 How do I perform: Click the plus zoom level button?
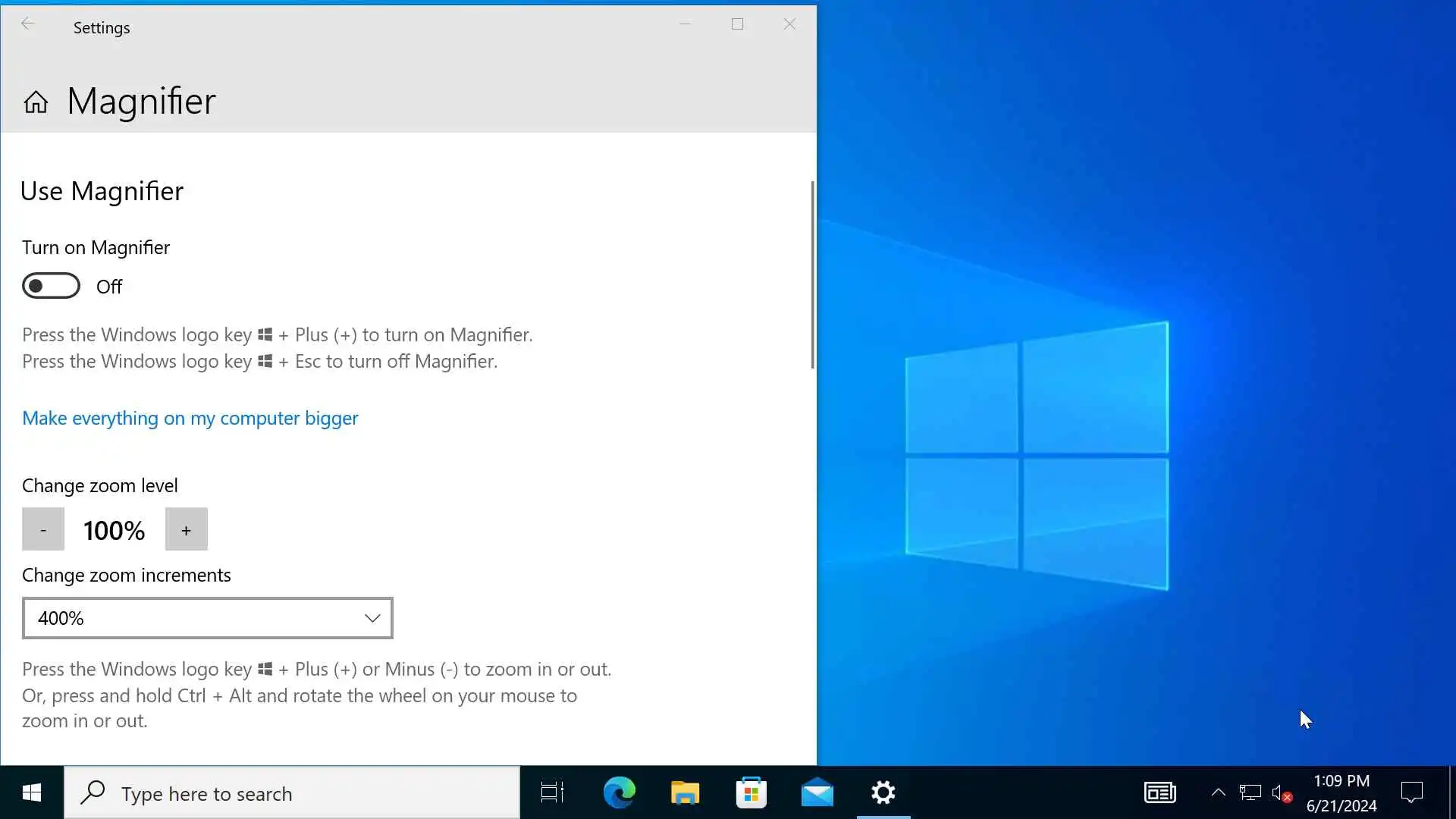pos(186,529)
